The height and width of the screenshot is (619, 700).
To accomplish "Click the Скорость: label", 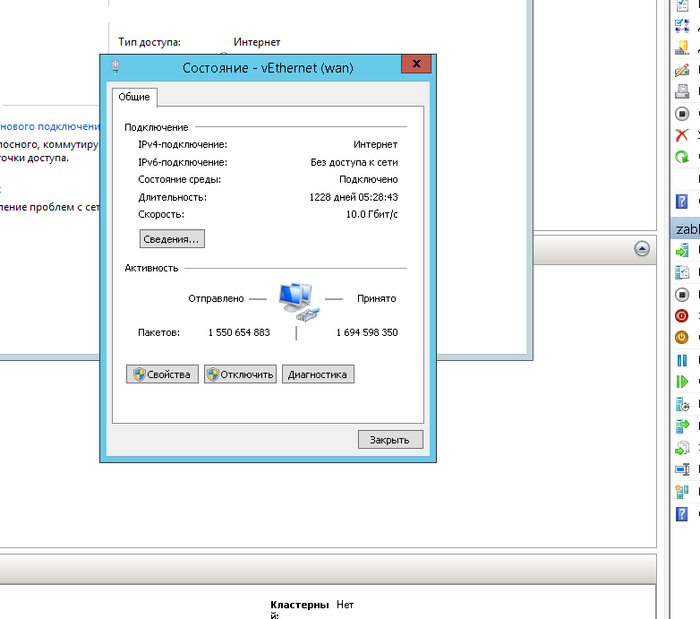I will 161,215.
